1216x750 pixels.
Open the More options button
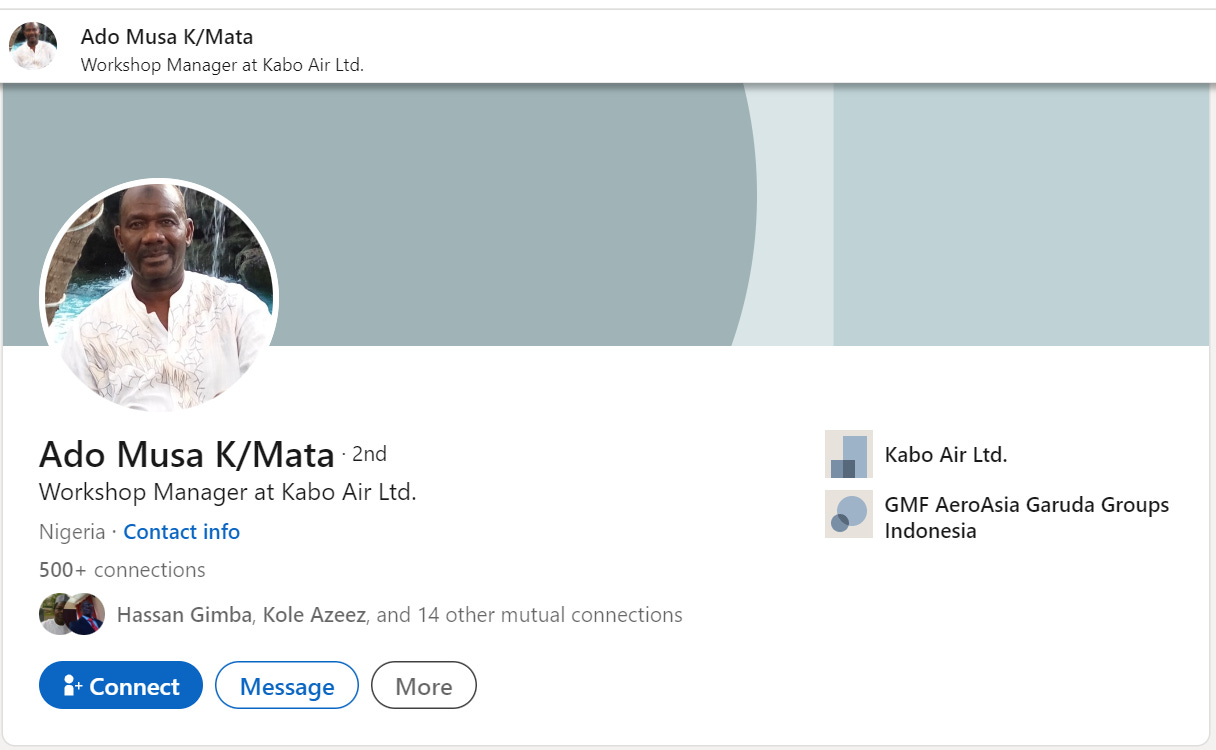[x=424, y=686]
